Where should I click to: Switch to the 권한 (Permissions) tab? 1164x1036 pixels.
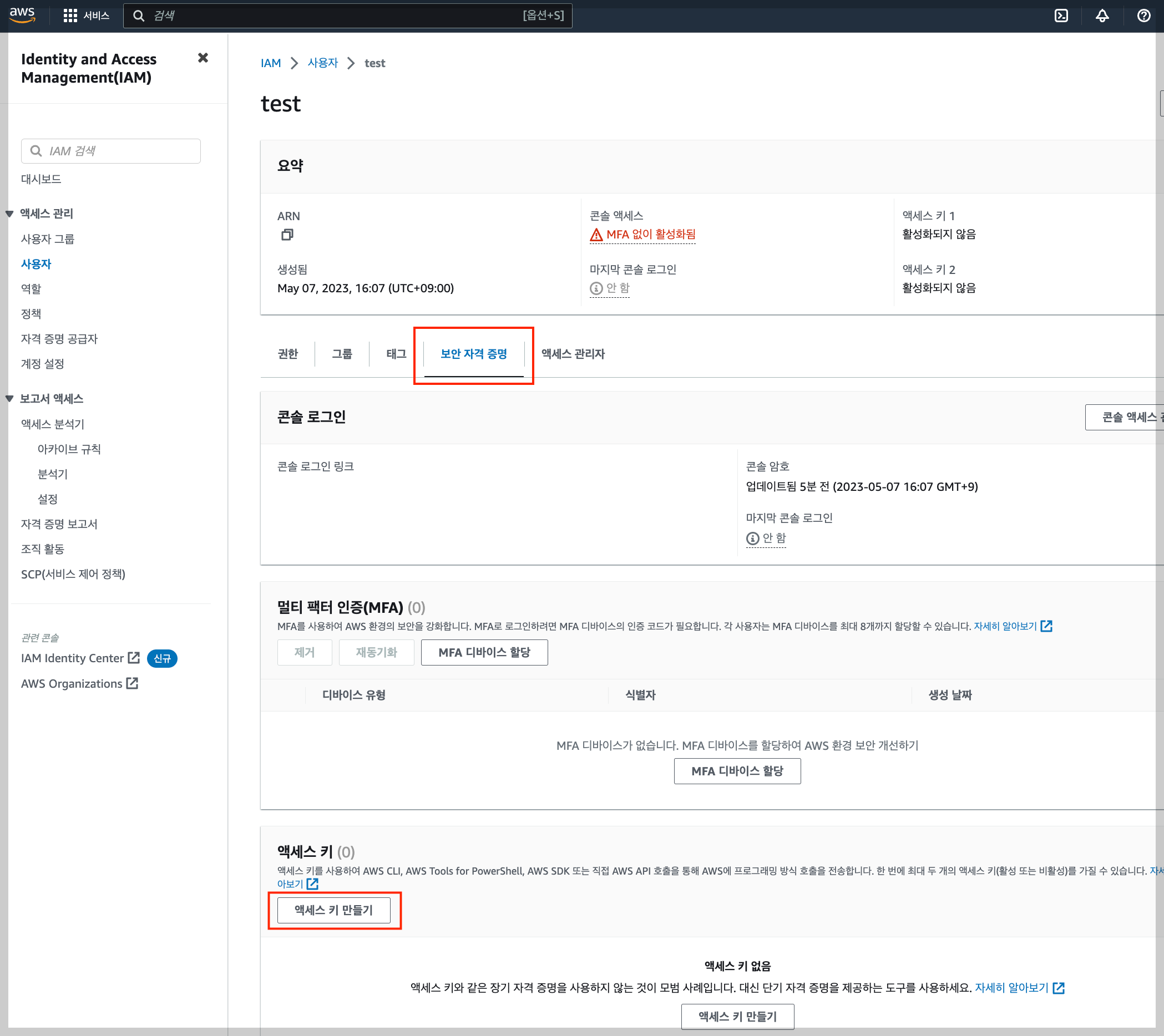pyautogui.click(x=287, y=353)
